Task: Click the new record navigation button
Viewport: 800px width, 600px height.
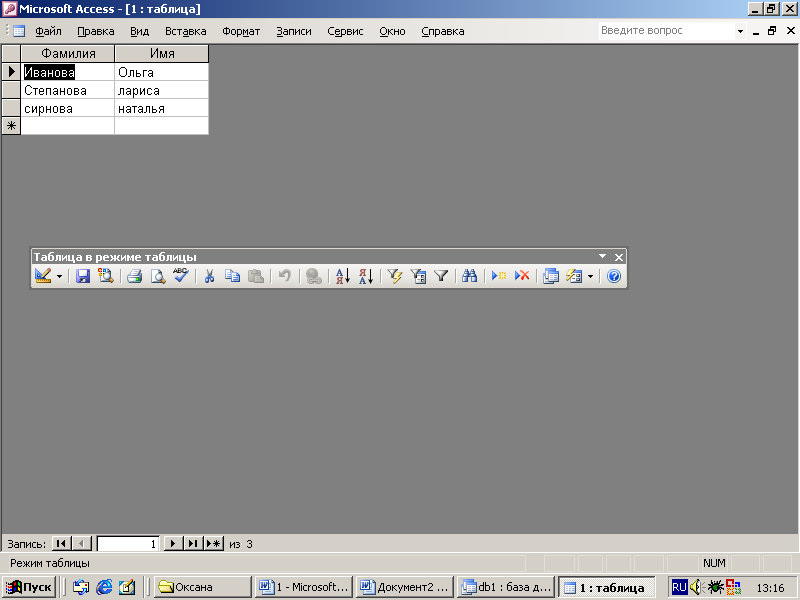Action: click(x=214, y=544)
